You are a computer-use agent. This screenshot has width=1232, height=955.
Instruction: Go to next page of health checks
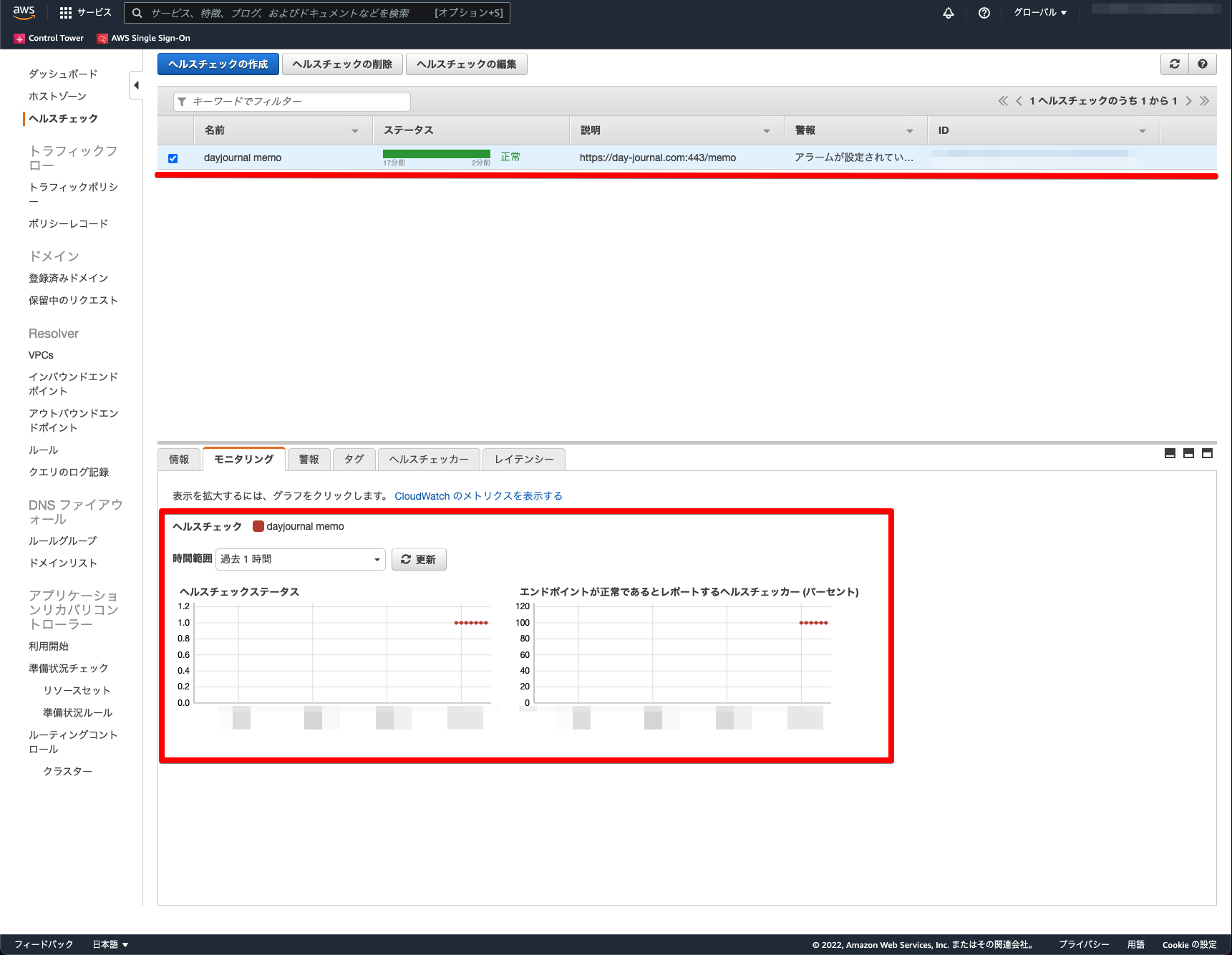tap(1188, 101)
